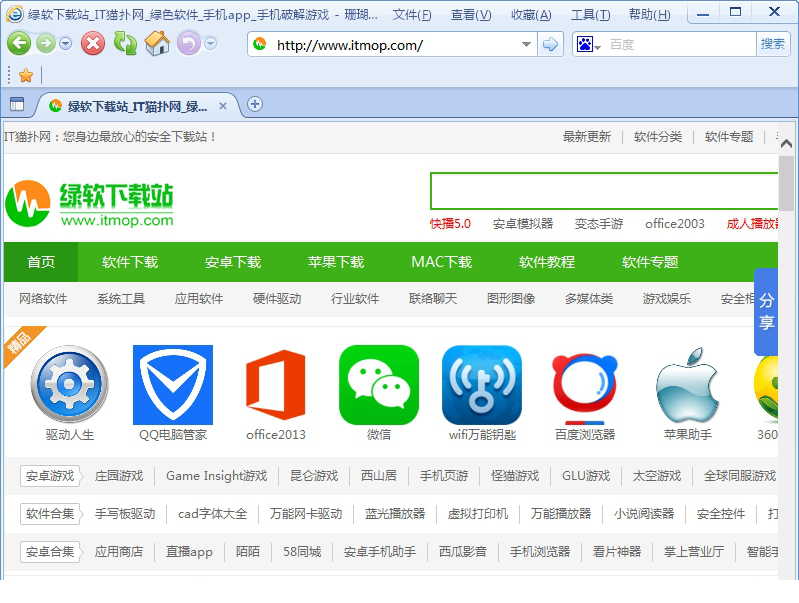Click the green-bordered site search box
Viewport: 799px width, 603px height.
(x=604, y=191)
